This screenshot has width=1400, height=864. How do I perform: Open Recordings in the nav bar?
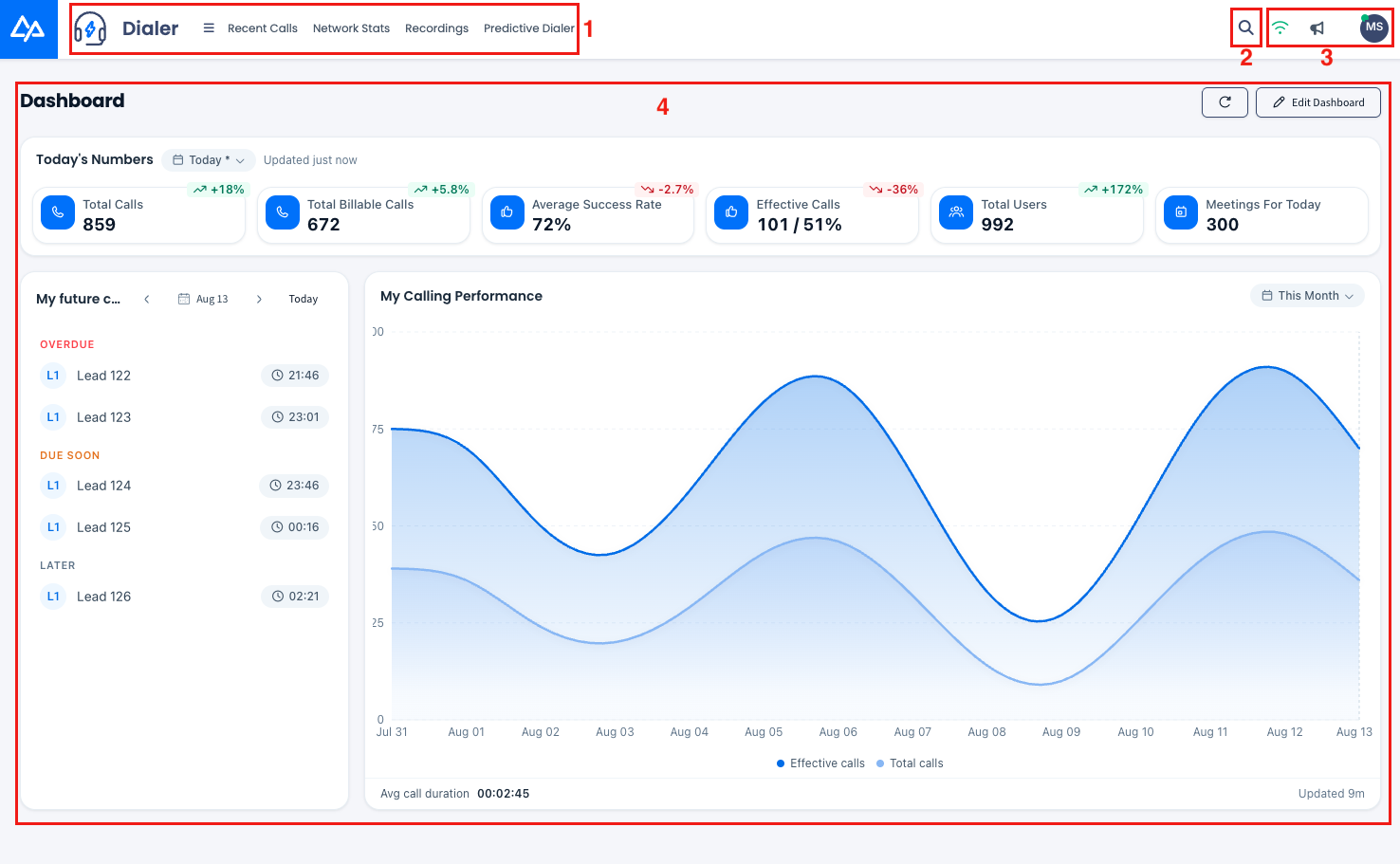point(436,28)
